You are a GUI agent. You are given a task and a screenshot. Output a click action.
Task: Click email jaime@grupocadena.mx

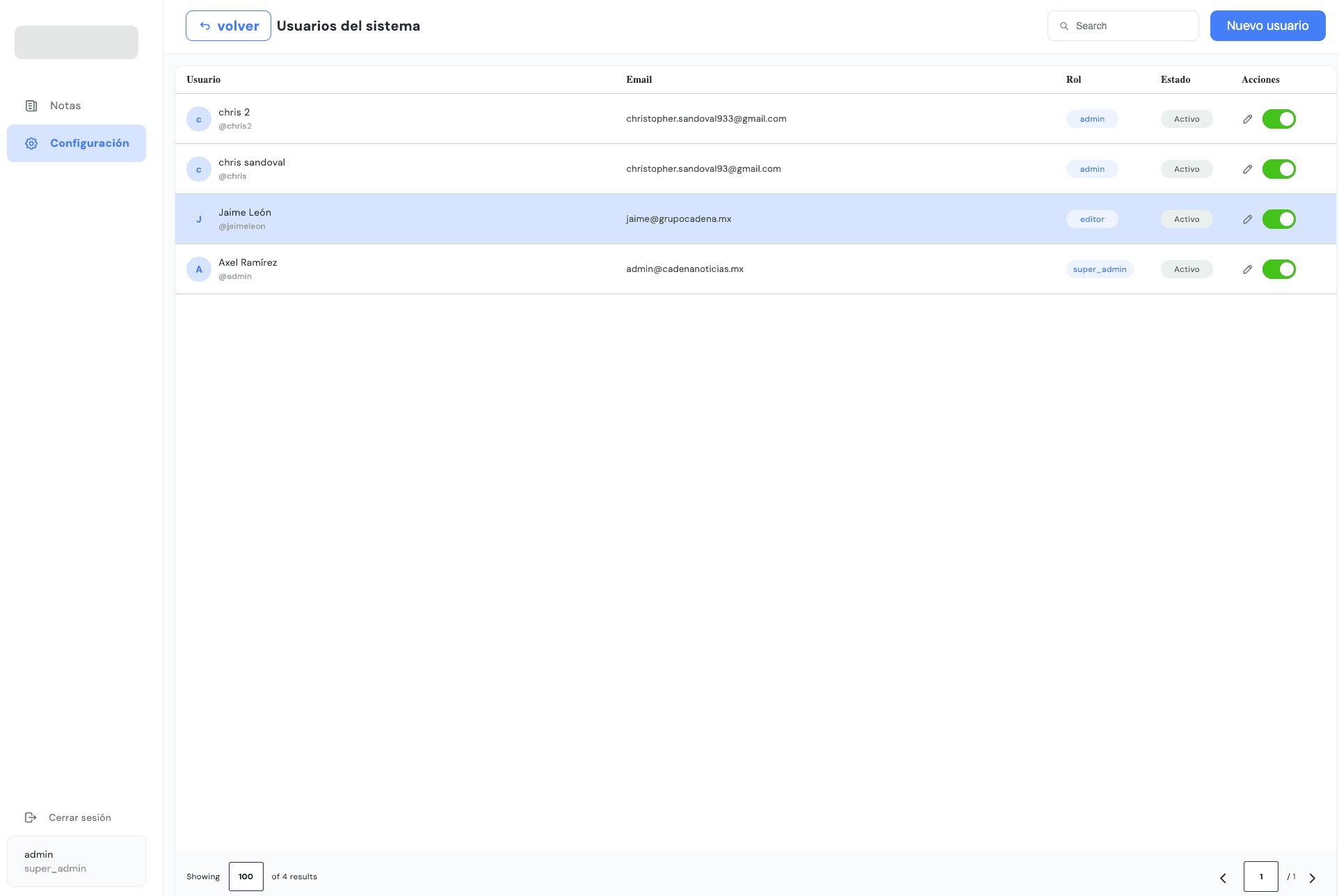[679, 219]
